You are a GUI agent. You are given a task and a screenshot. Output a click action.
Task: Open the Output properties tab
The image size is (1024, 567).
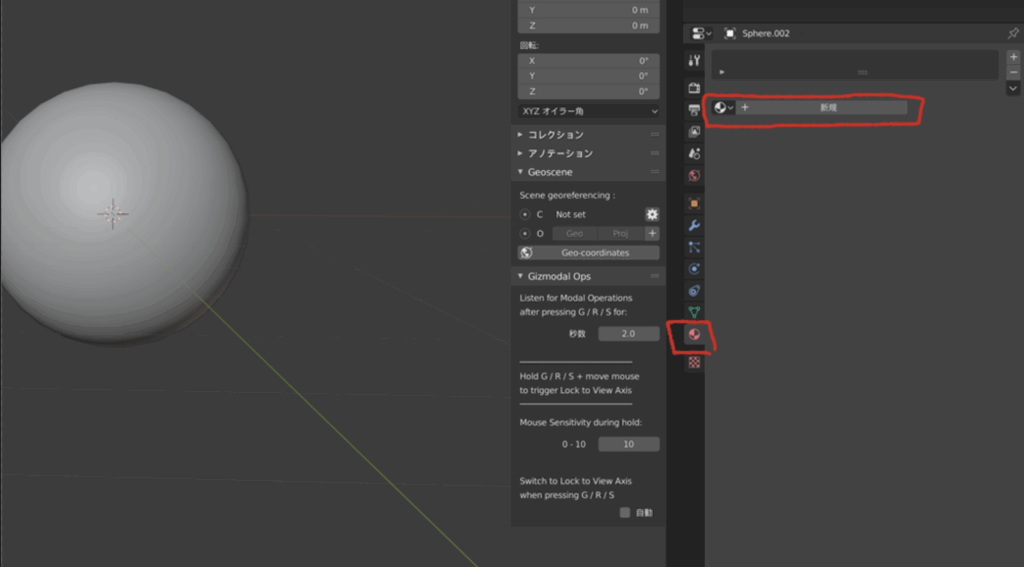(x=694, y=109)
